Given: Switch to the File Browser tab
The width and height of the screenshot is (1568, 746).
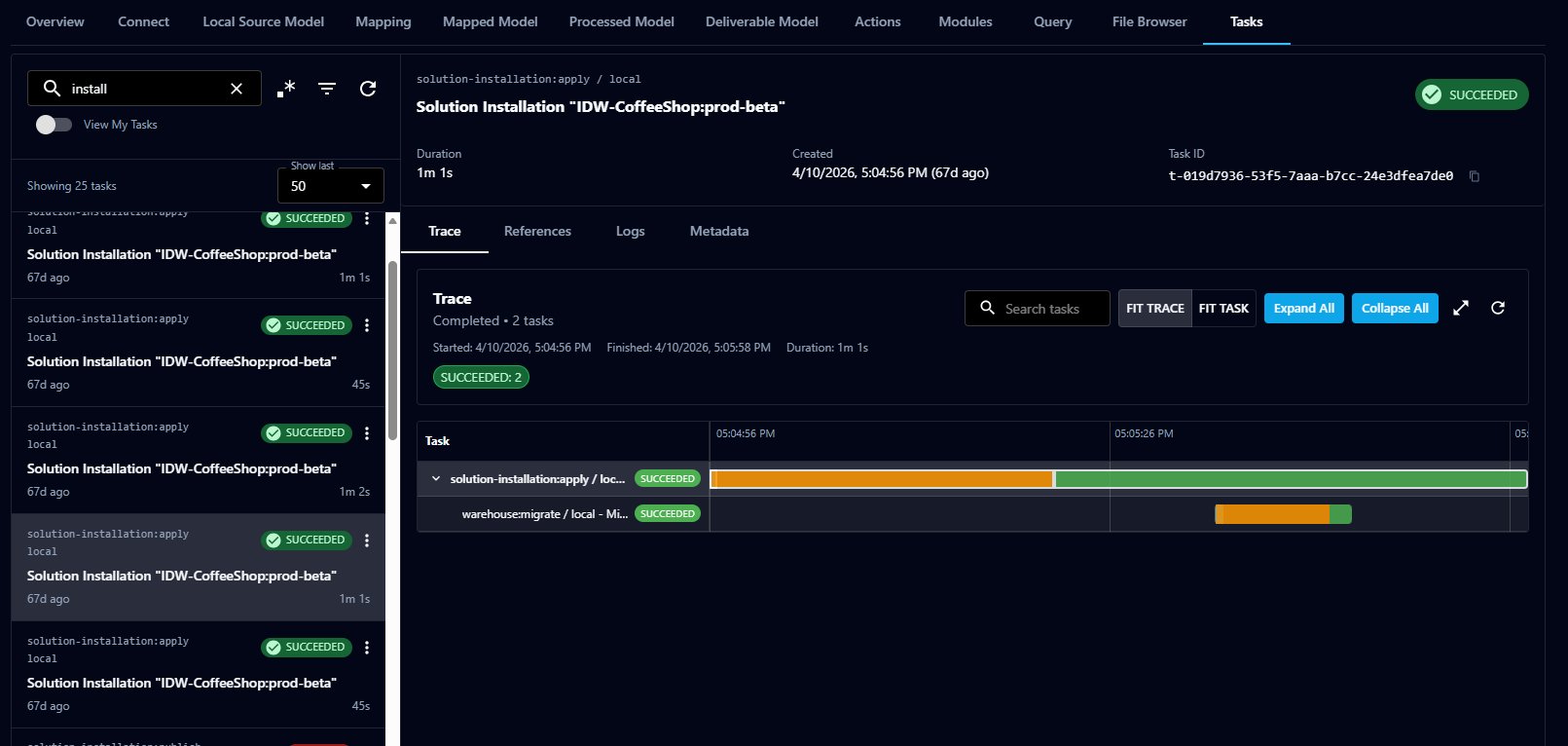Looking at the screenshot, I should coord(1149,21).
